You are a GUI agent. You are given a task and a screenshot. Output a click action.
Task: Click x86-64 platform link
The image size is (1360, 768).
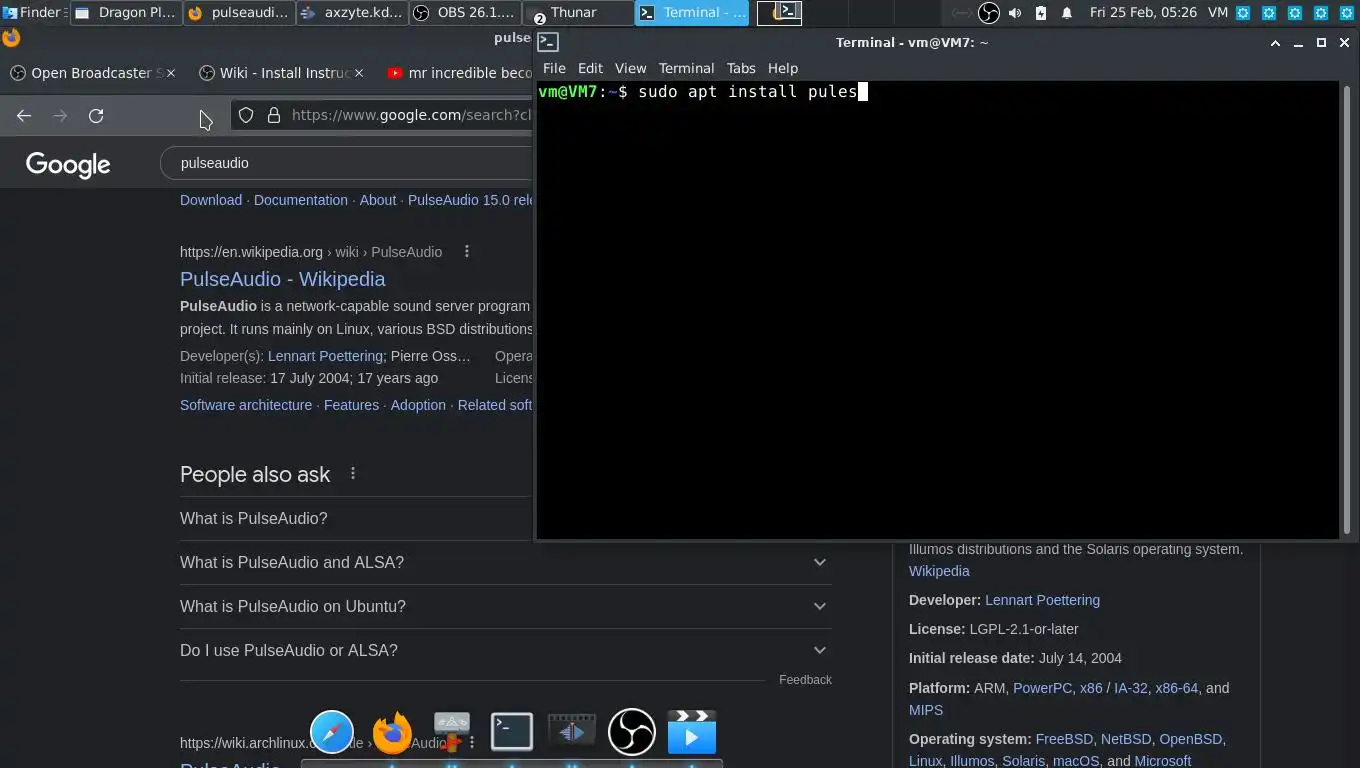1176,688
